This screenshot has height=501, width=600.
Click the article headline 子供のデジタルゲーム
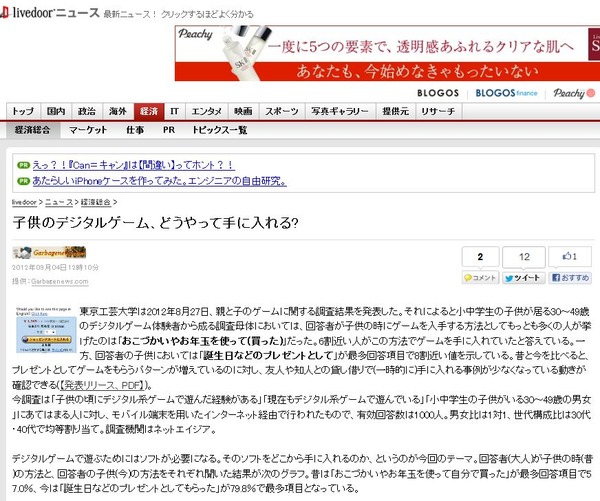click(x=155, y=222)
